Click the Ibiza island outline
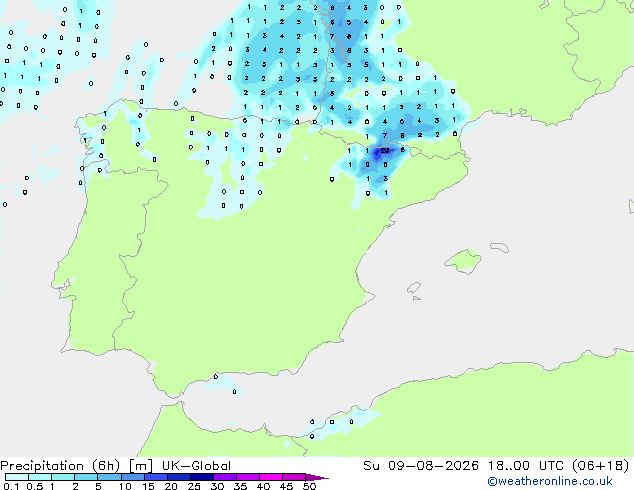 coord(414,288)
